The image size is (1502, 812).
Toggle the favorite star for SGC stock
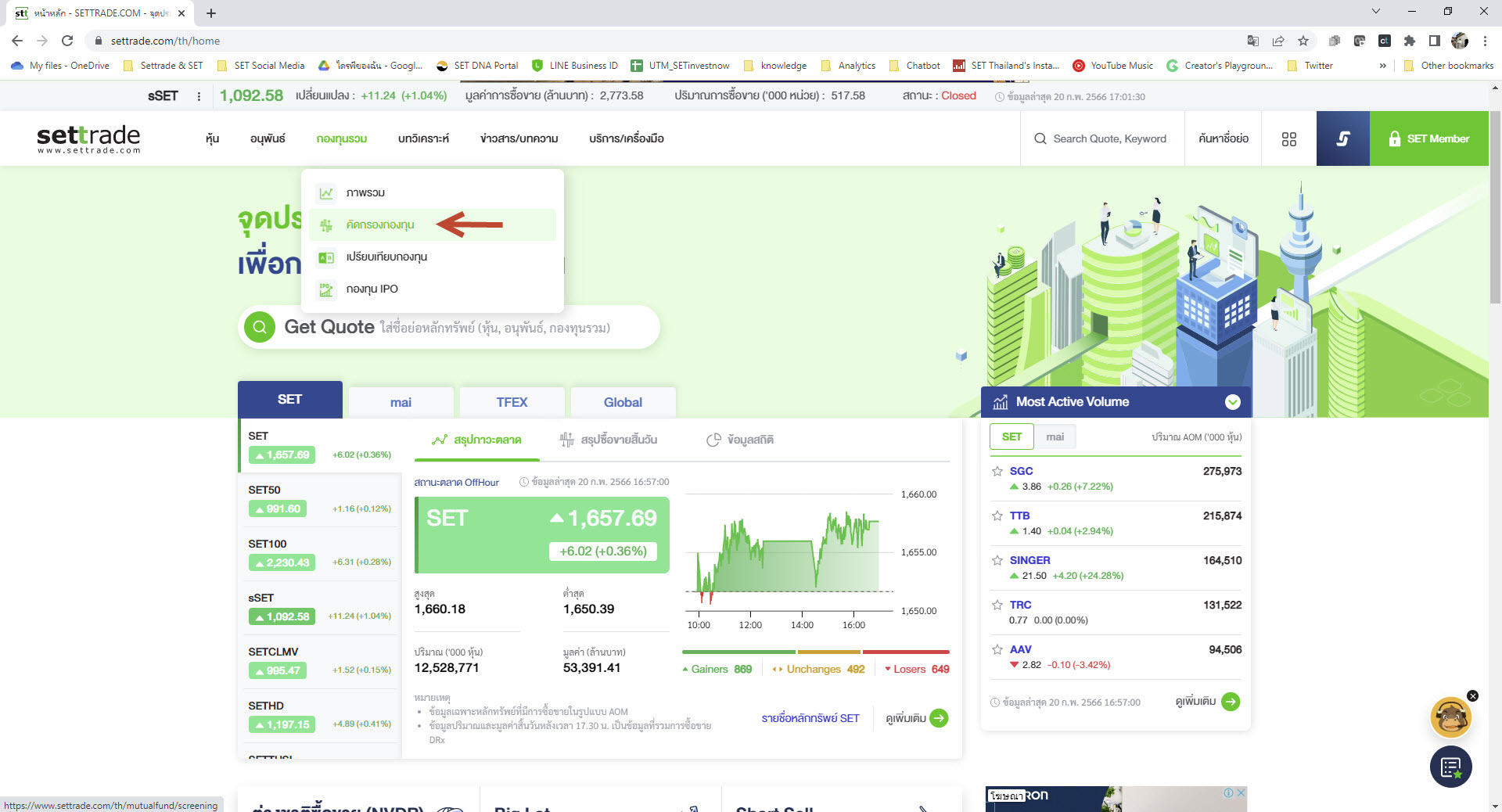click(x=997, y=471)
